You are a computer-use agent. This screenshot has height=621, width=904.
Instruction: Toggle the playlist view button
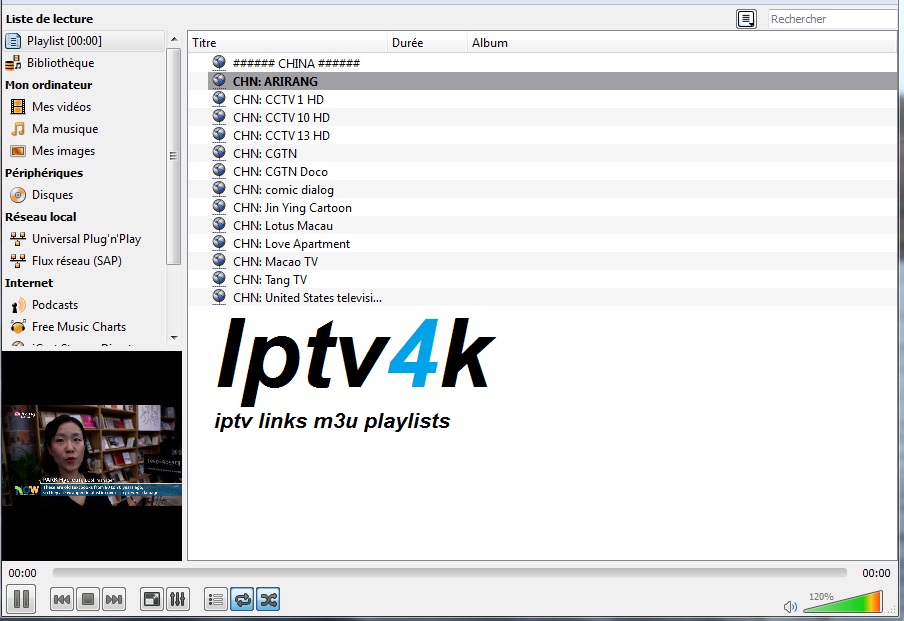pos(216,600)
